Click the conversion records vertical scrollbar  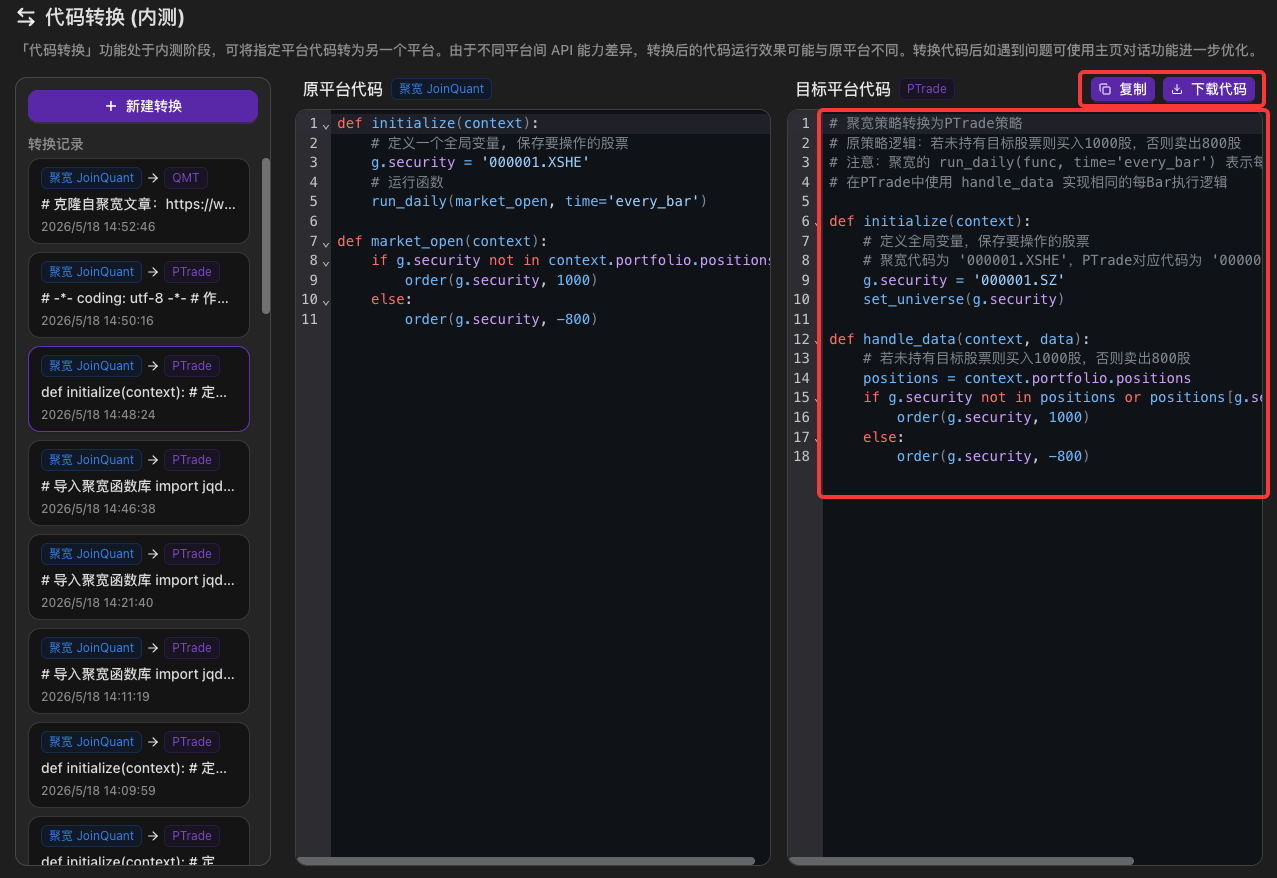click(266, 235)
